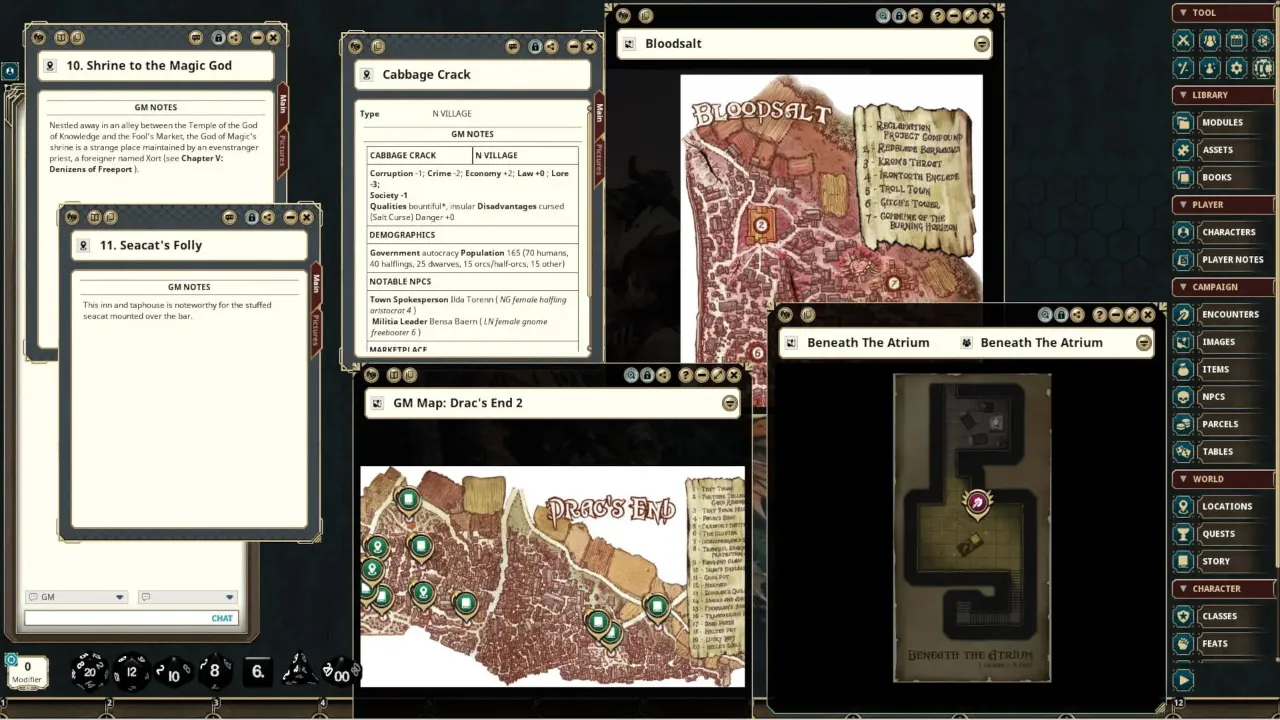Click share icon in Shrine to the Magic God window
The height and width of the screenshot is (720, 1280).
coord(235,37)
